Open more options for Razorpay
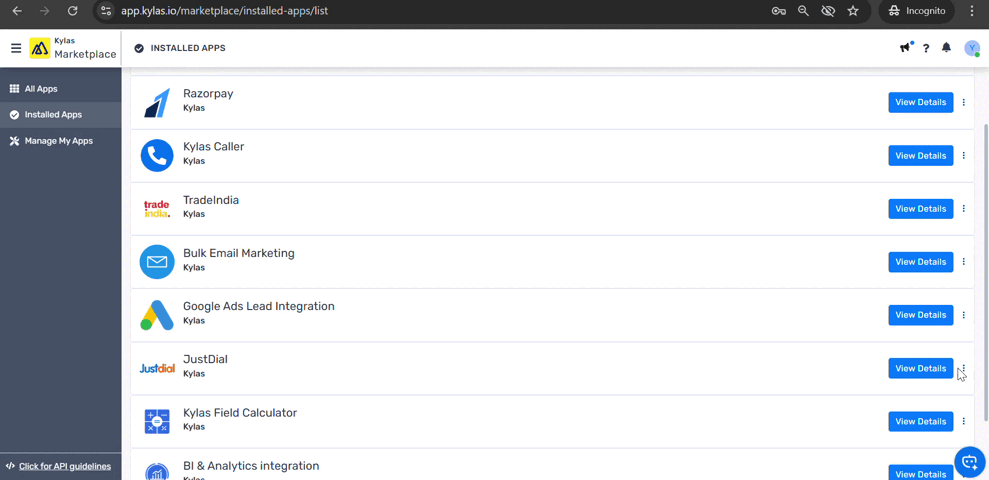The width and height of the screenshot is (989, 480). (964, 102)
